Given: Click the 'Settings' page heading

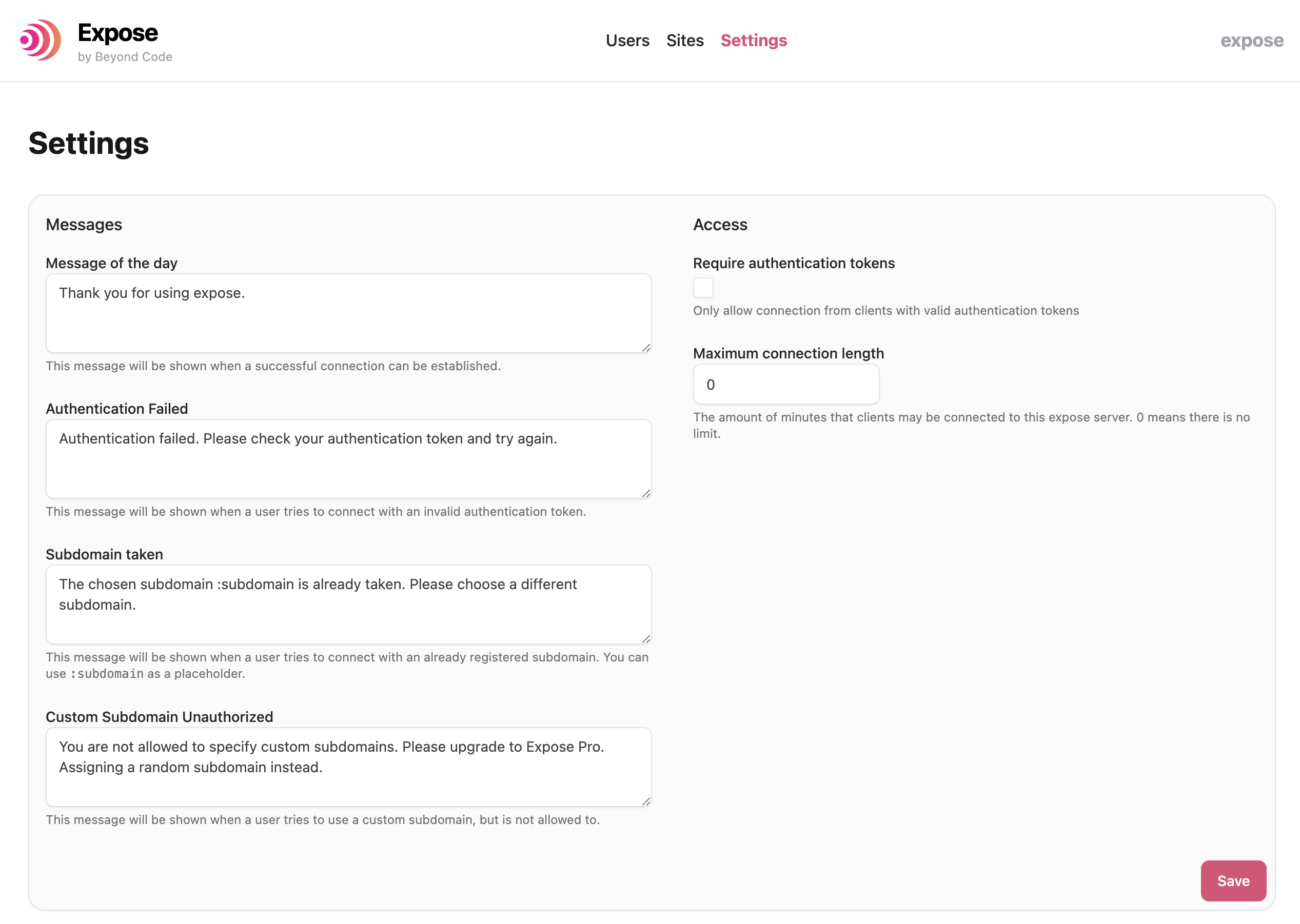Looking at the screenshot, I should coord(89,144).
